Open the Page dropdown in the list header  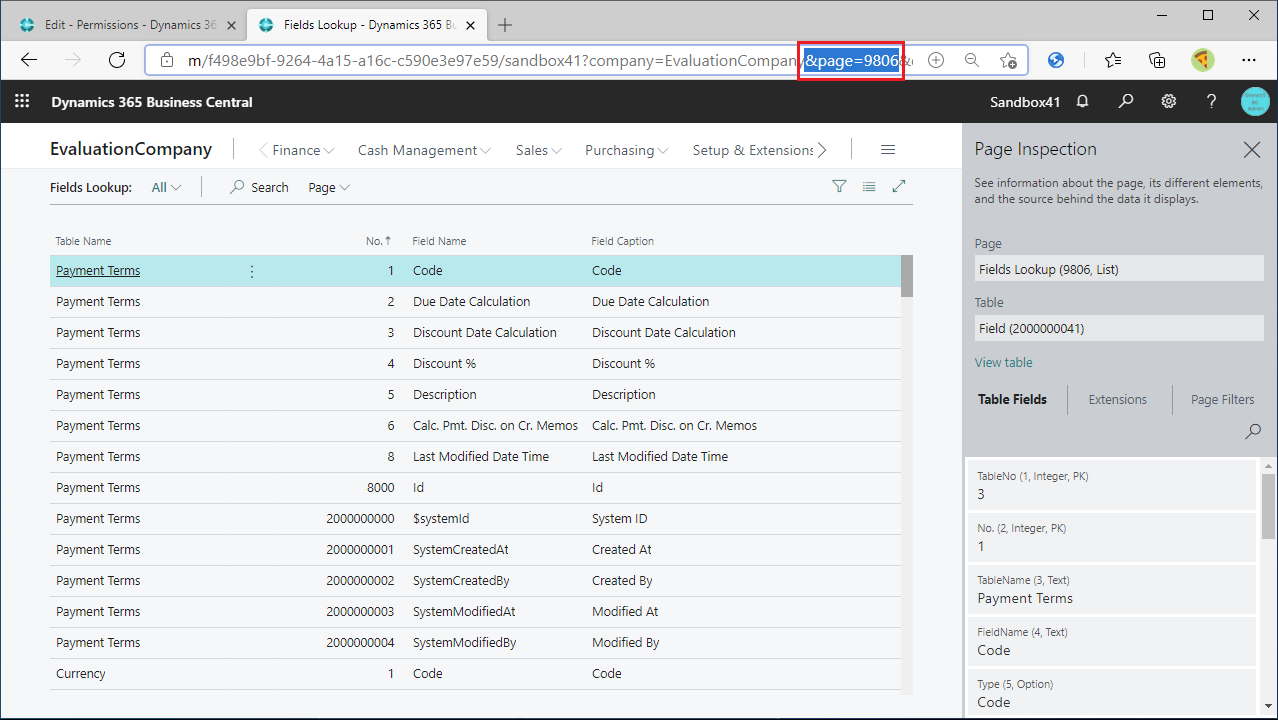328,187
